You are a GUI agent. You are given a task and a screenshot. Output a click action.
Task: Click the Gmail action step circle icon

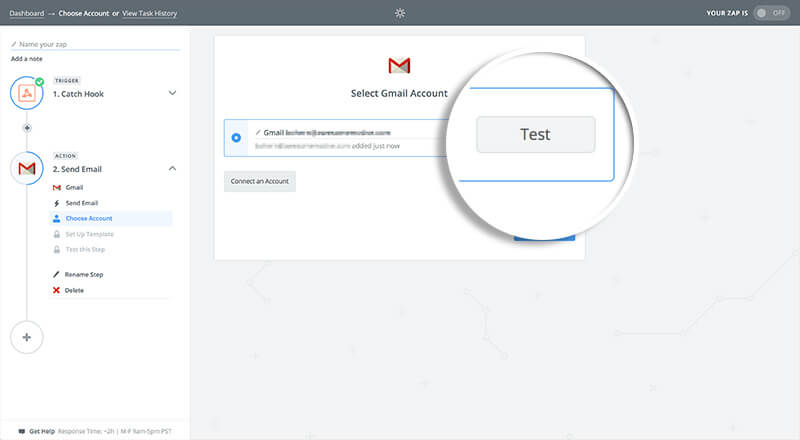[x=27, y=168]
